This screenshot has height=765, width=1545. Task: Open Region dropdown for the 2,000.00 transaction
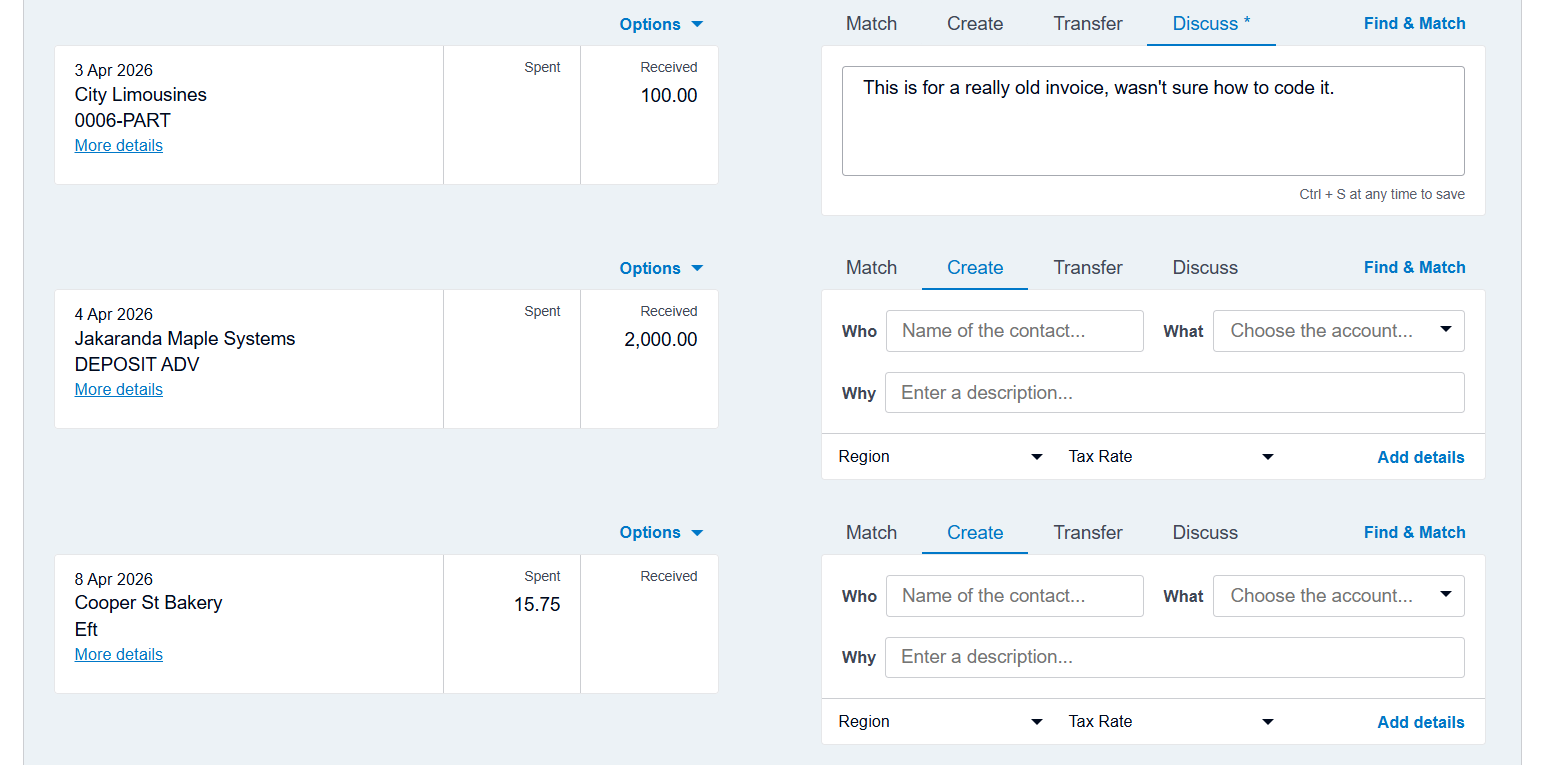coord(940,457)
